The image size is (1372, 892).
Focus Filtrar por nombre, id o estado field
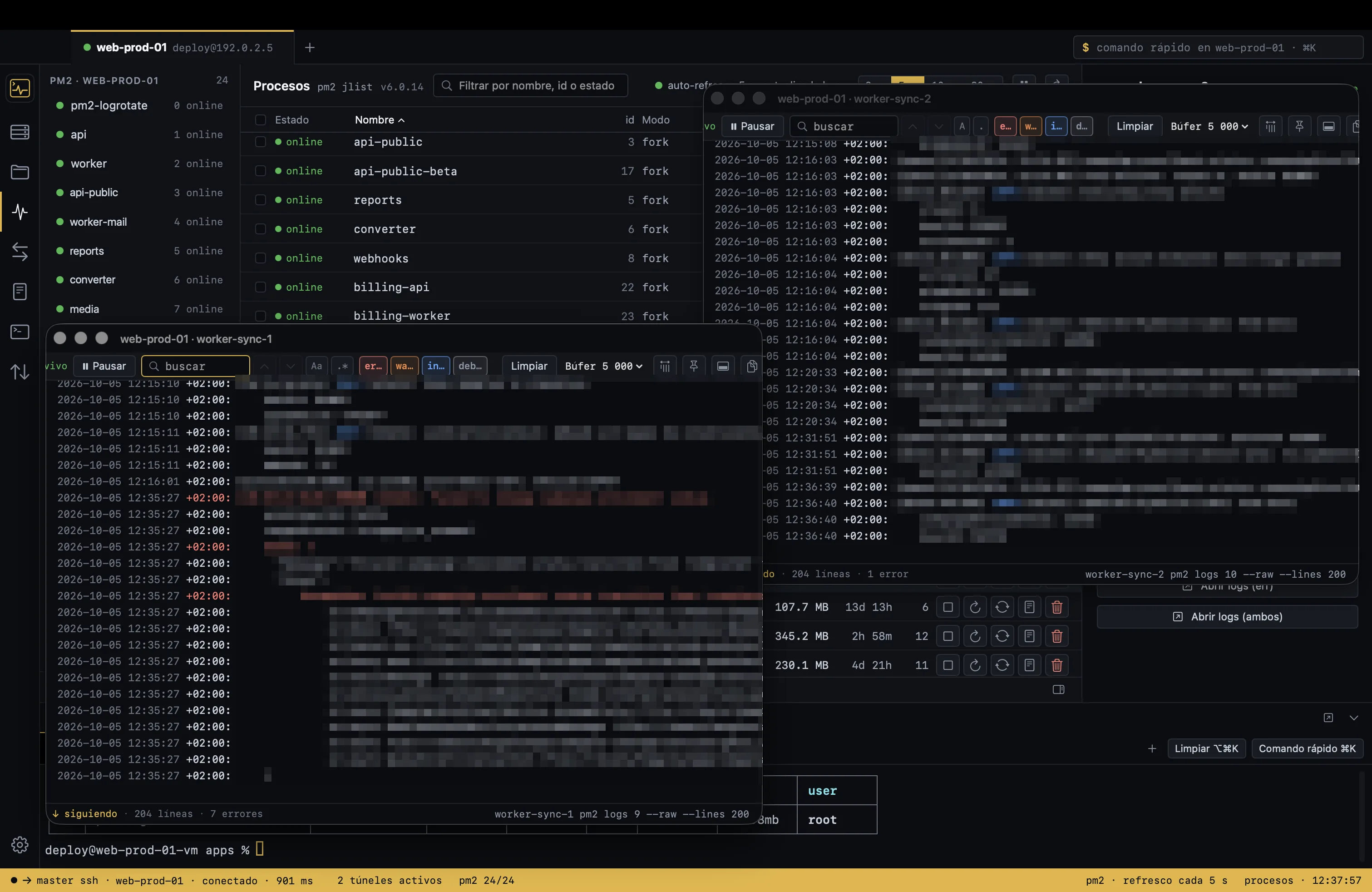coord(530,85)
